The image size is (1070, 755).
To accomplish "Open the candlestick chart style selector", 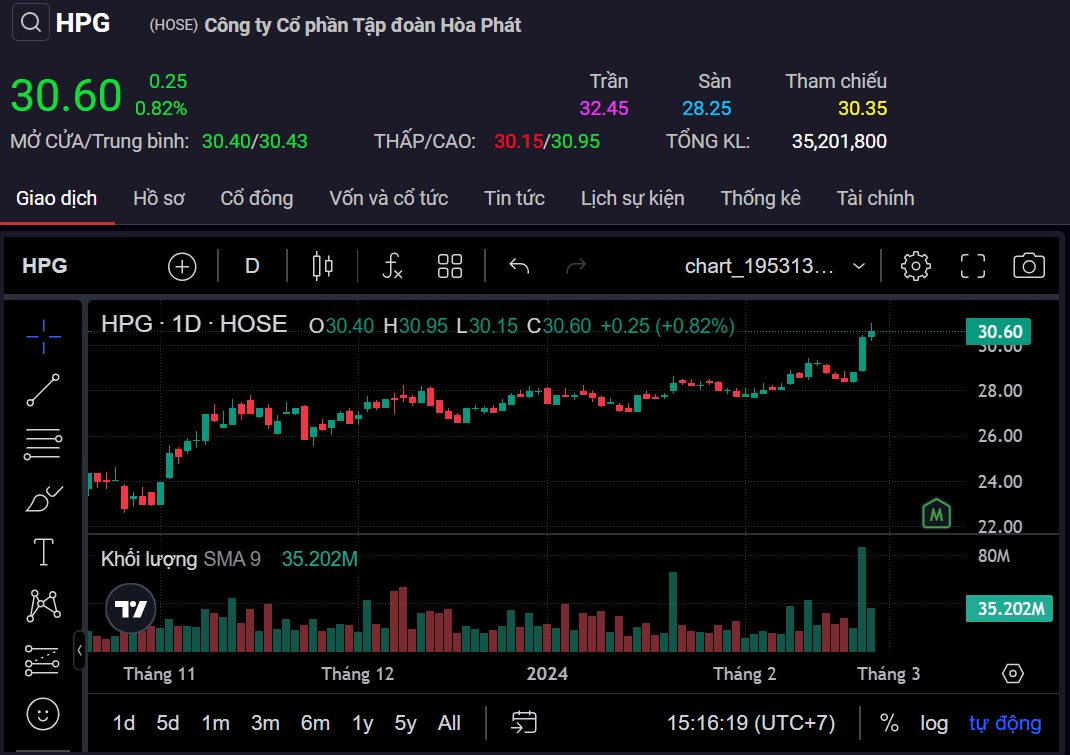I will [323, 266].
